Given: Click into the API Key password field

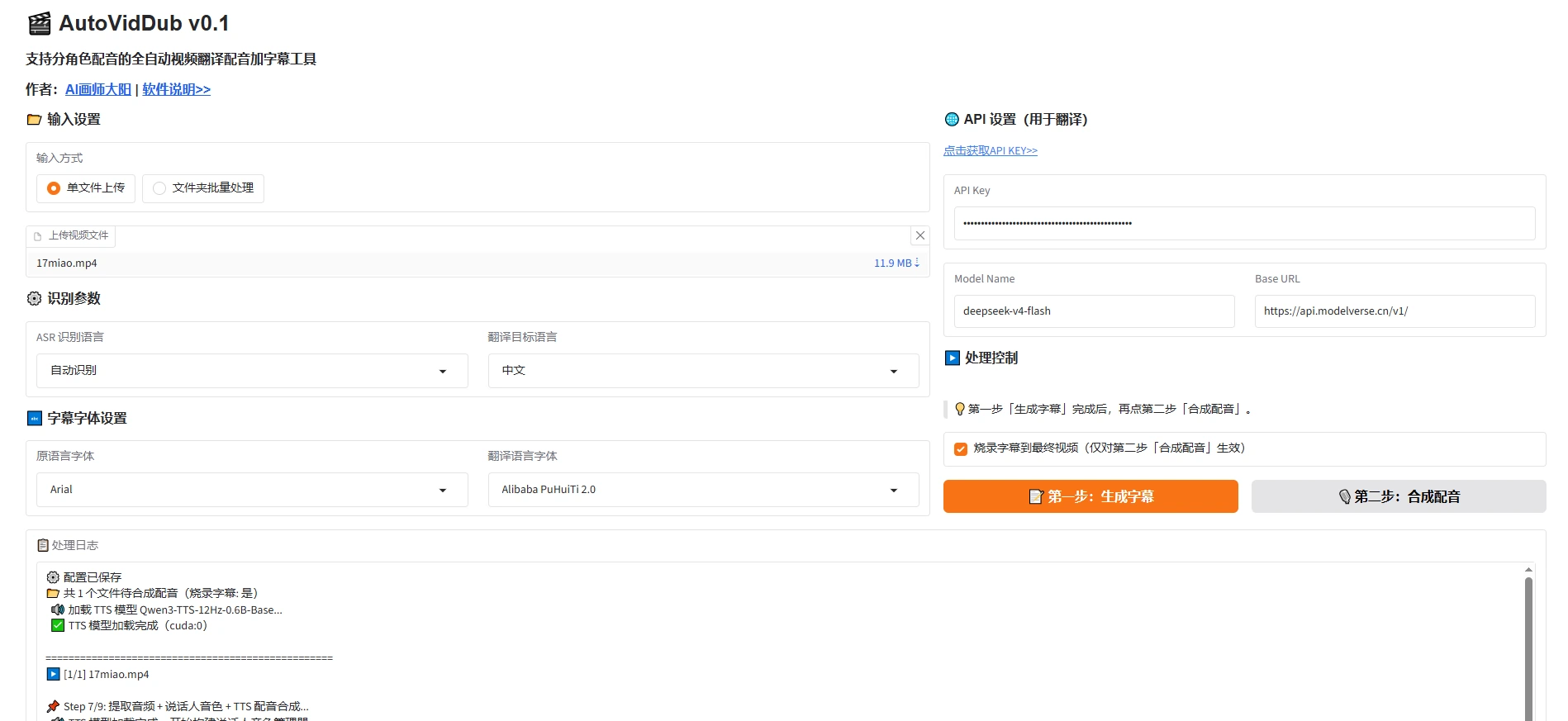Looking at the screenshot, I should tap(1244, 223).
